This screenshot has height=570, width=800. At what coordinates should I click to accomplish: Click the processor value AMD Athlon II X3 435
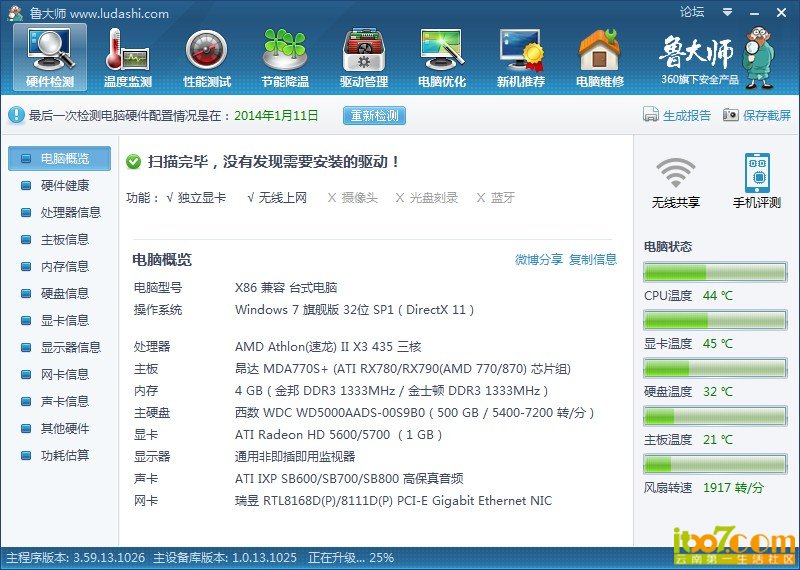tap(328, 347)
